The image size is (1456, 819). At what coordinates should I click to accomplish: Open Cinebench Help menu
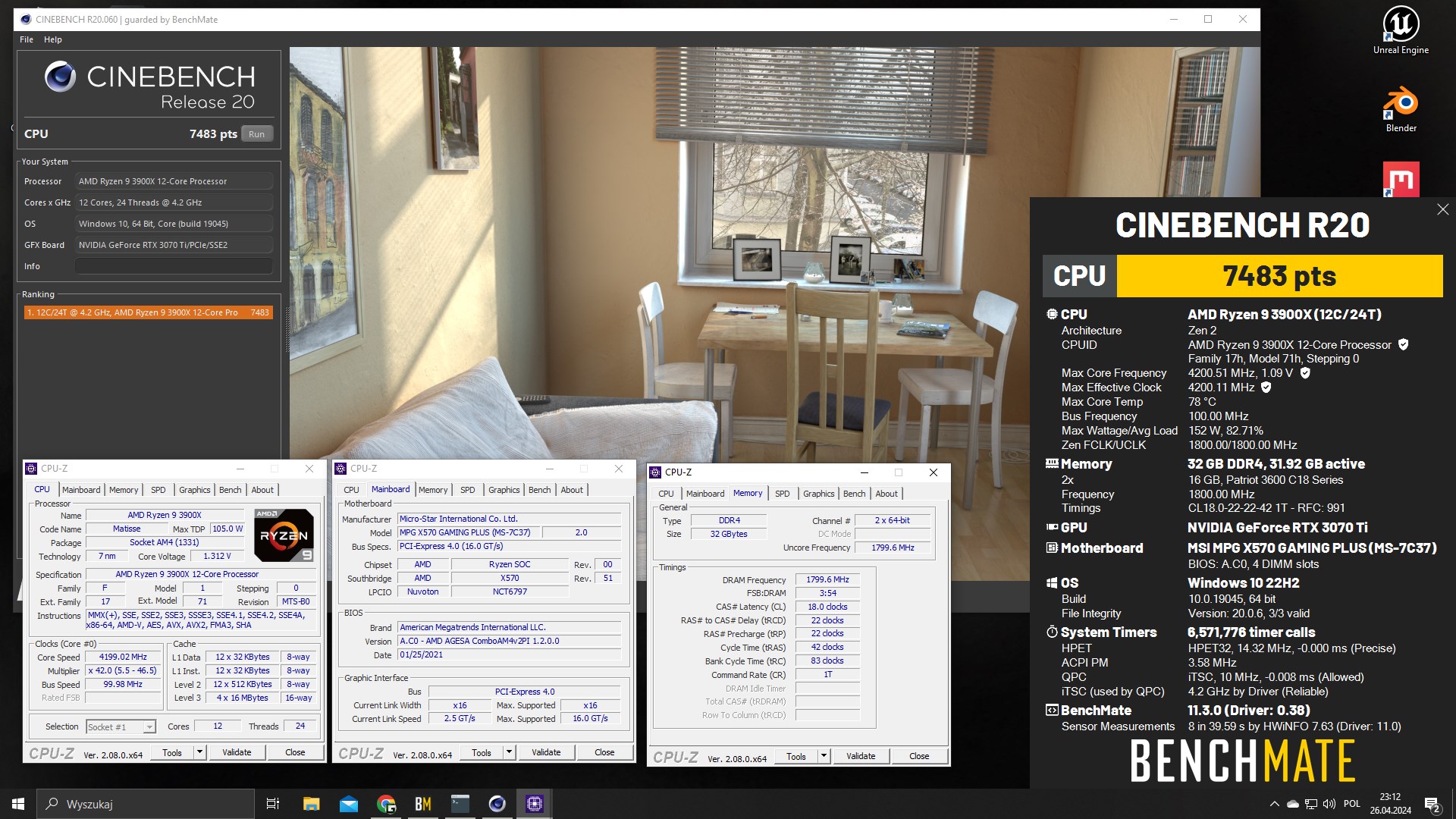coord(53,39)
